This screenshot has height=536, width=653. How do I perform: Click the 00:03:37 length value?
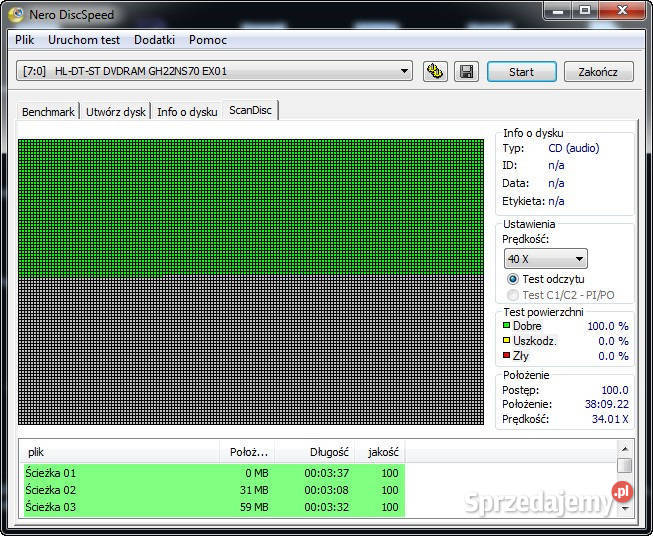pos(326,473)
